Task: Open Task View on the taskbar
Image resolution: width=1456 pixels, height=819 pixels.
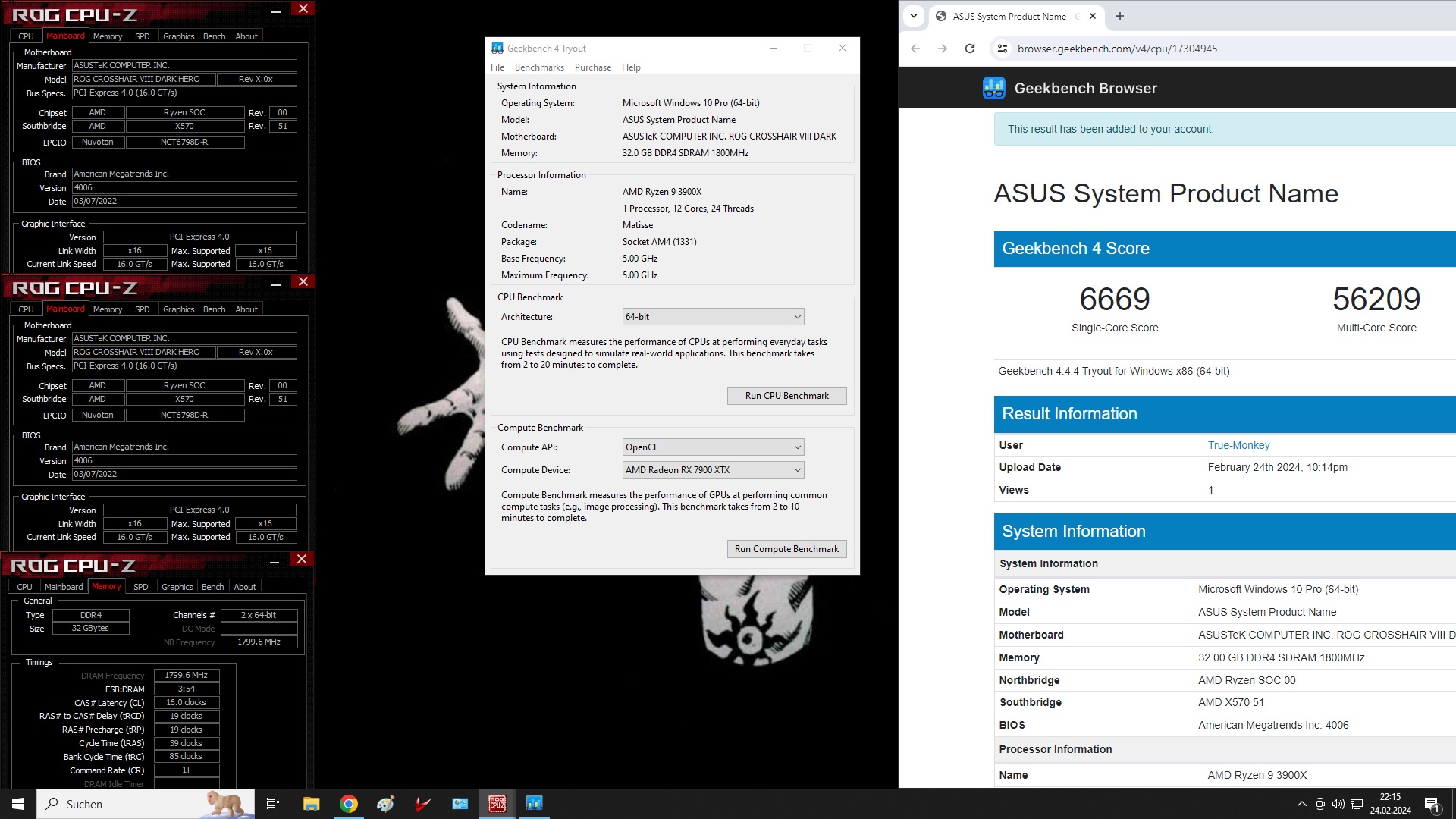Action: [x=273, y=804]
